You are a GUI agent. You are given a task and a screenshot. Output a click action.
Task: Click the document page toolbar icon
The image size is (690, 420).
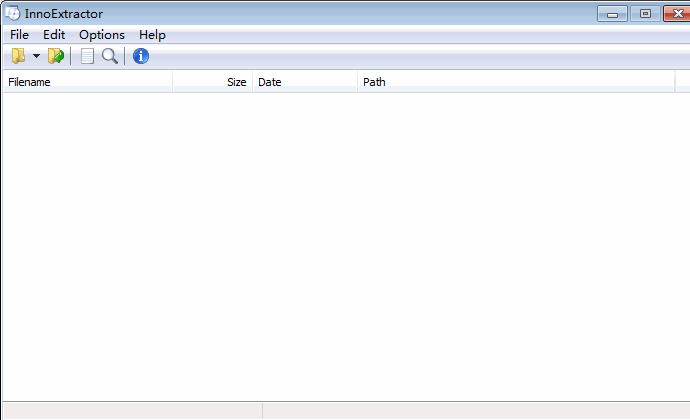(x=87, y=56)
